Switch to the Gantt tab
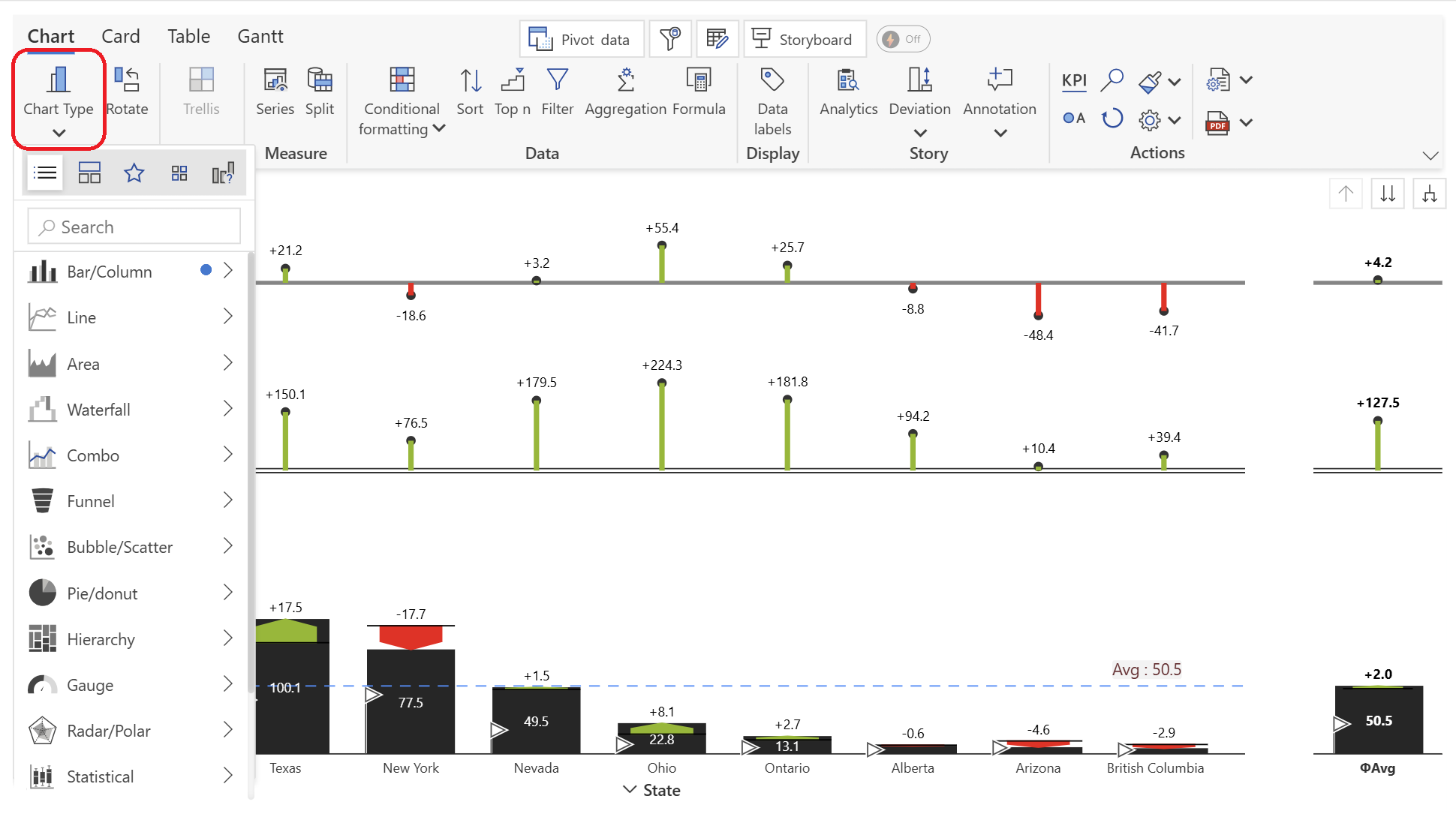1456x817 pixels. (x=260, y=36)
